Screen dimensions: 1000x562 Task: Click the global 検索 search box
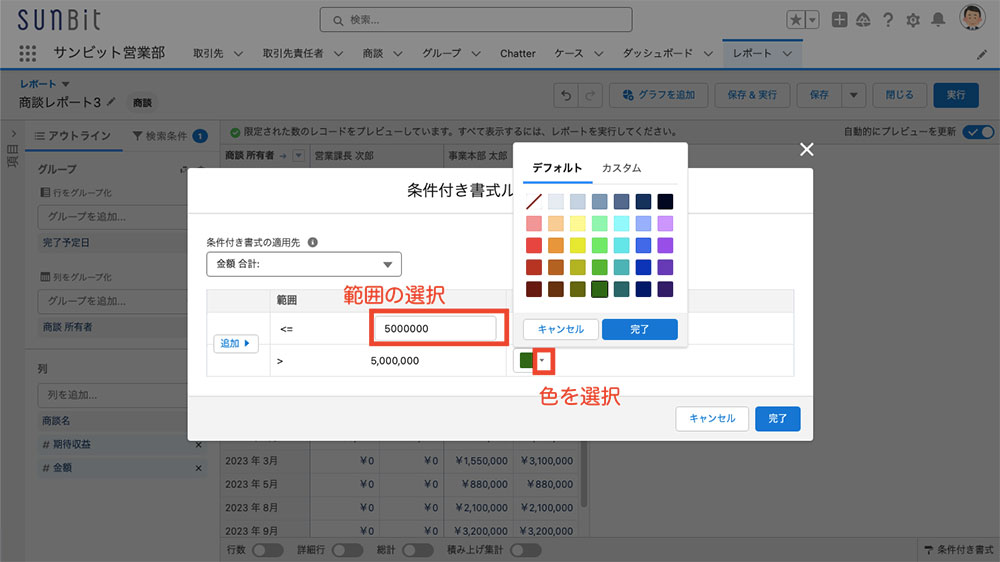pyautogui.click(x=476, y=20)
